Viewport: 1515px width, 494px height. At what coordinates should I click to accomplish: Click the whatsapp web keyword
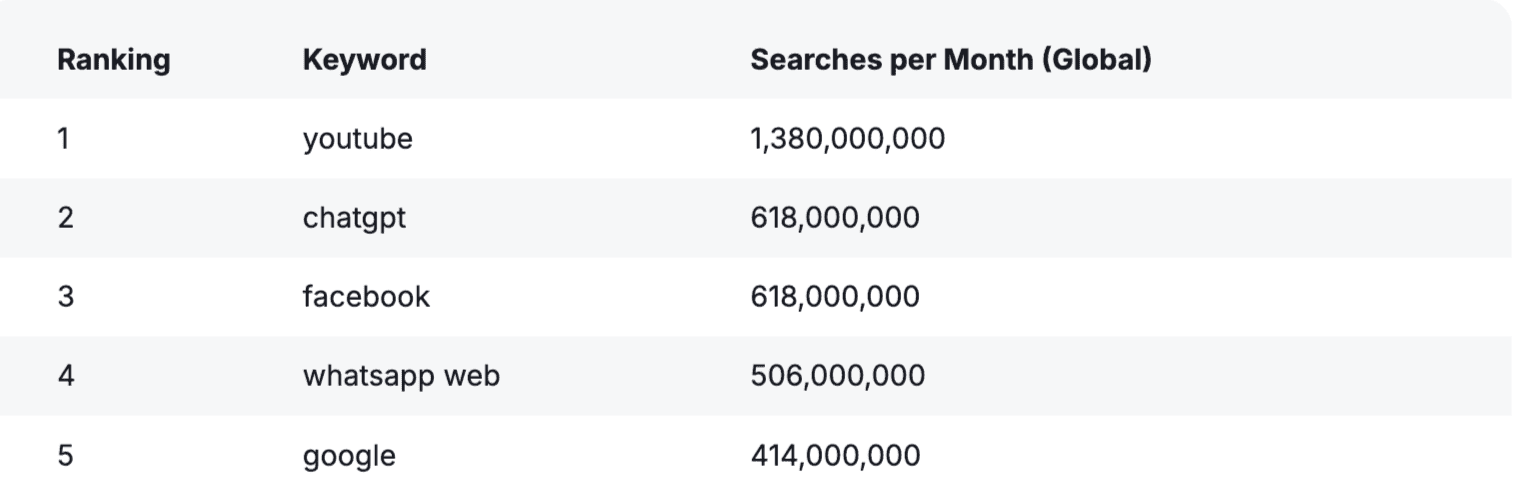tap(401, 376)
